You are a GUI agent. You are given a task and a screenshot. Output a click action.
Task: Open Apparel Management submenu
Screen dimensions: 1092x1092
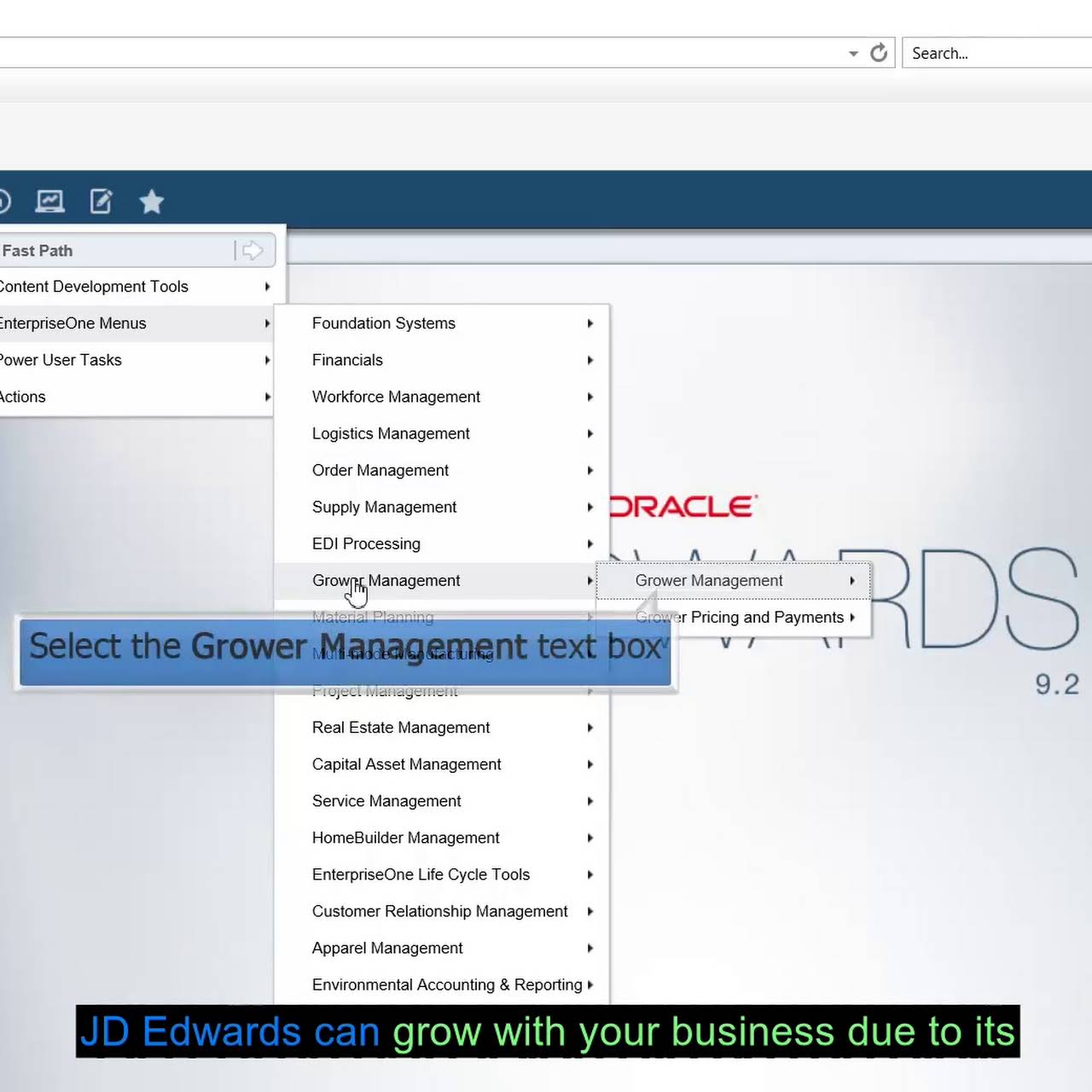(442, 948)
